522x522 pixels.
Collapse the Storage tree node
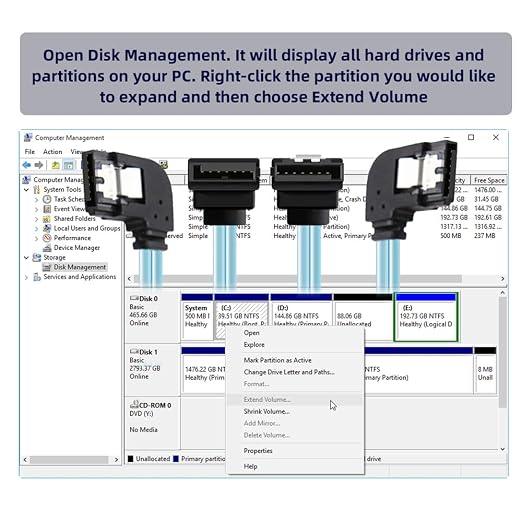(x=26, y=258)
